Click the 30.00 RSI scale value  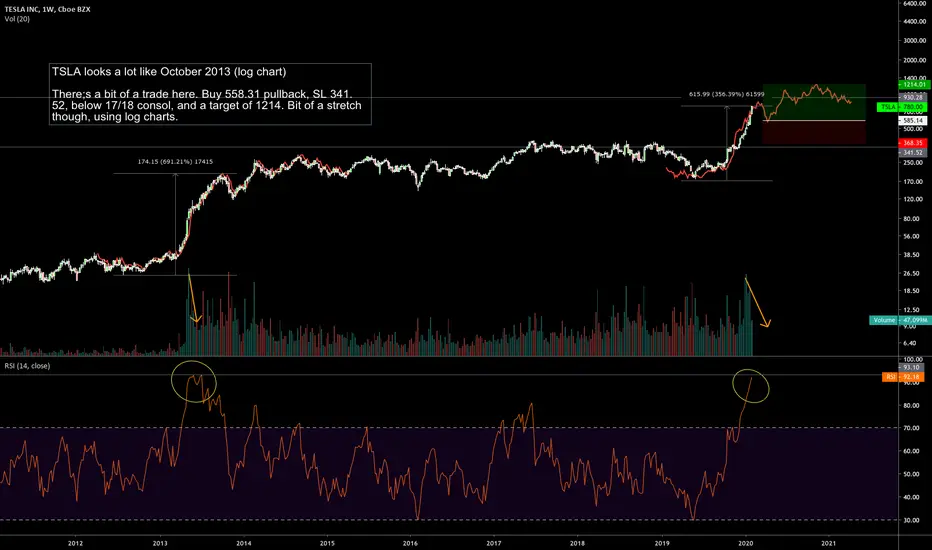click(x=912, y=520)
